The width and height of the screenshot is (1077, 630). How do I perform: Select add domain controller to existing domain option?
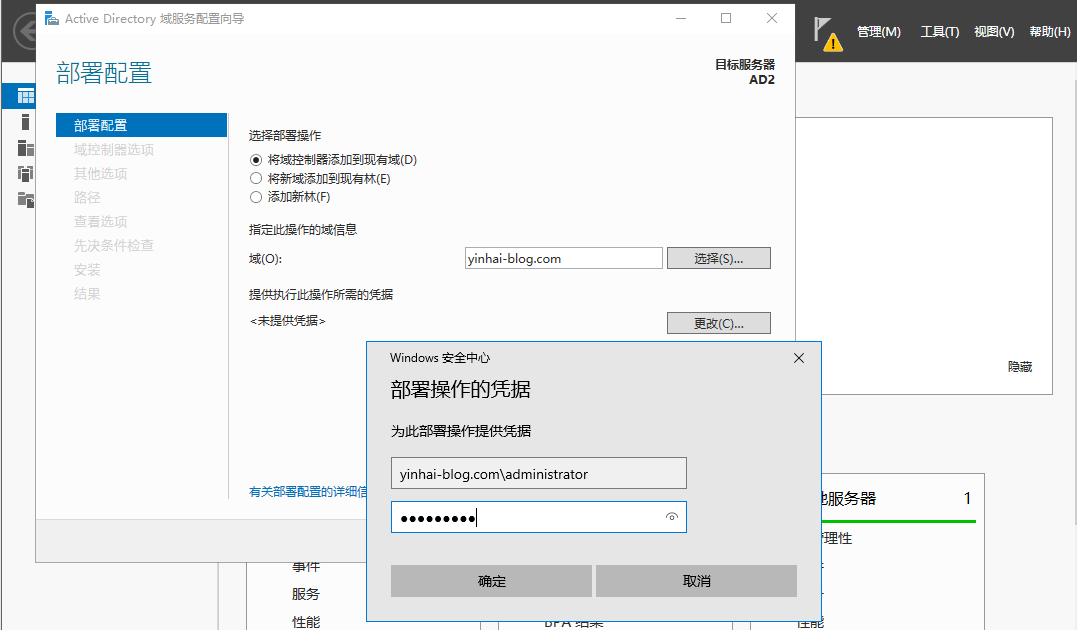[334, 160]
